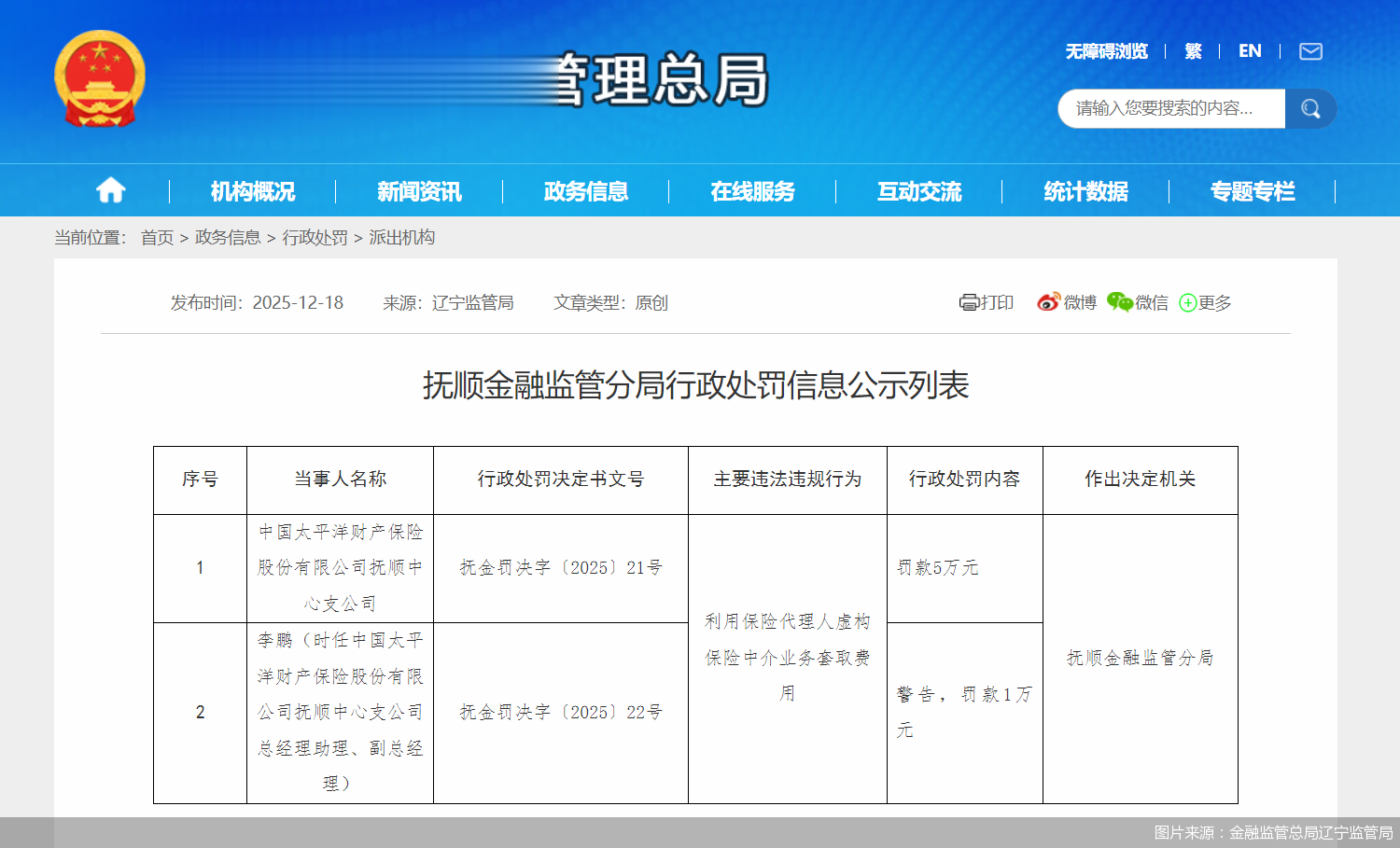Click the 行政处罚决定书文号 column header

561,480
